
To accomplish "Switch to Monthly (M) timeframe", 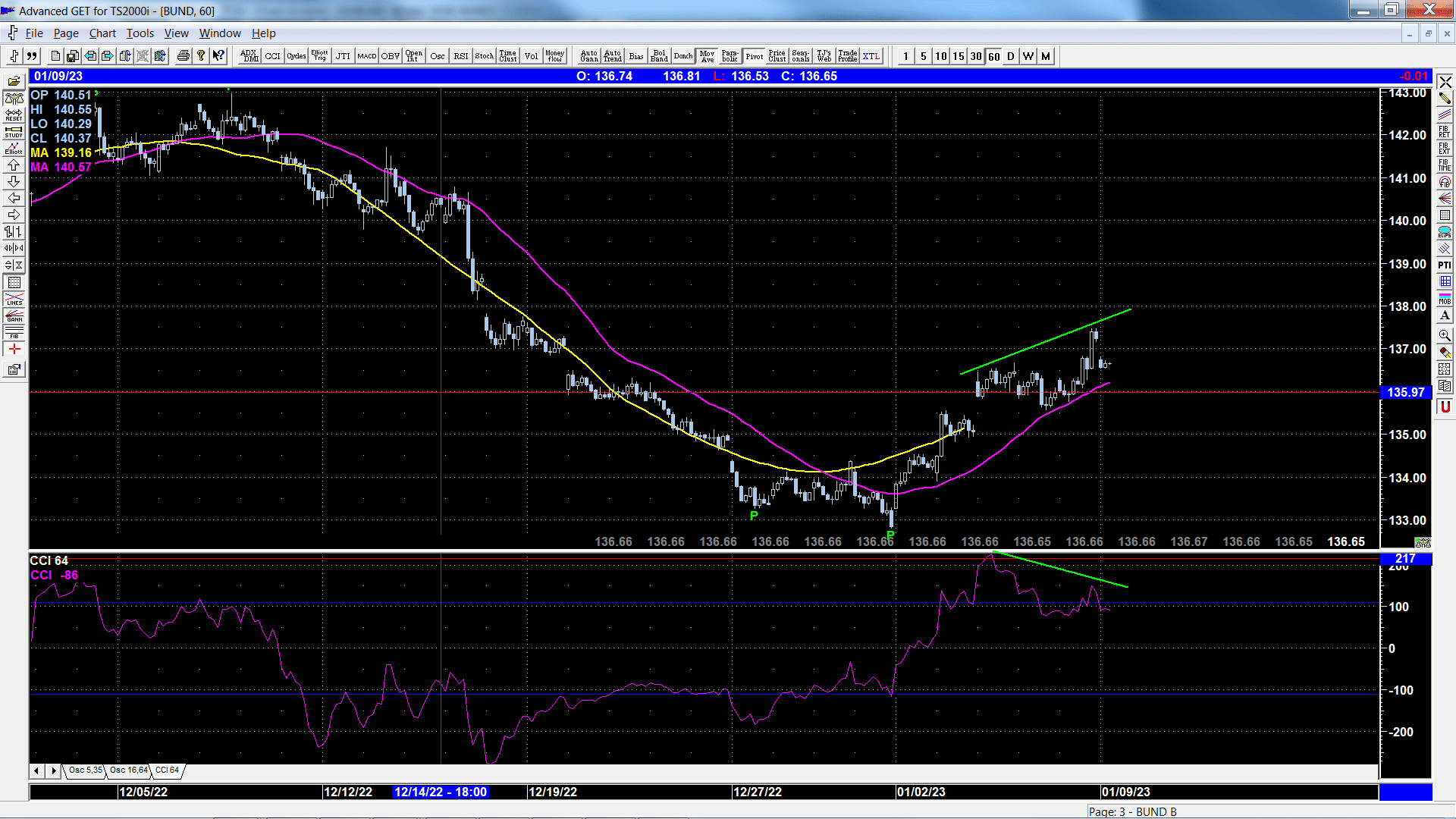I will (x=1046, y=56).
